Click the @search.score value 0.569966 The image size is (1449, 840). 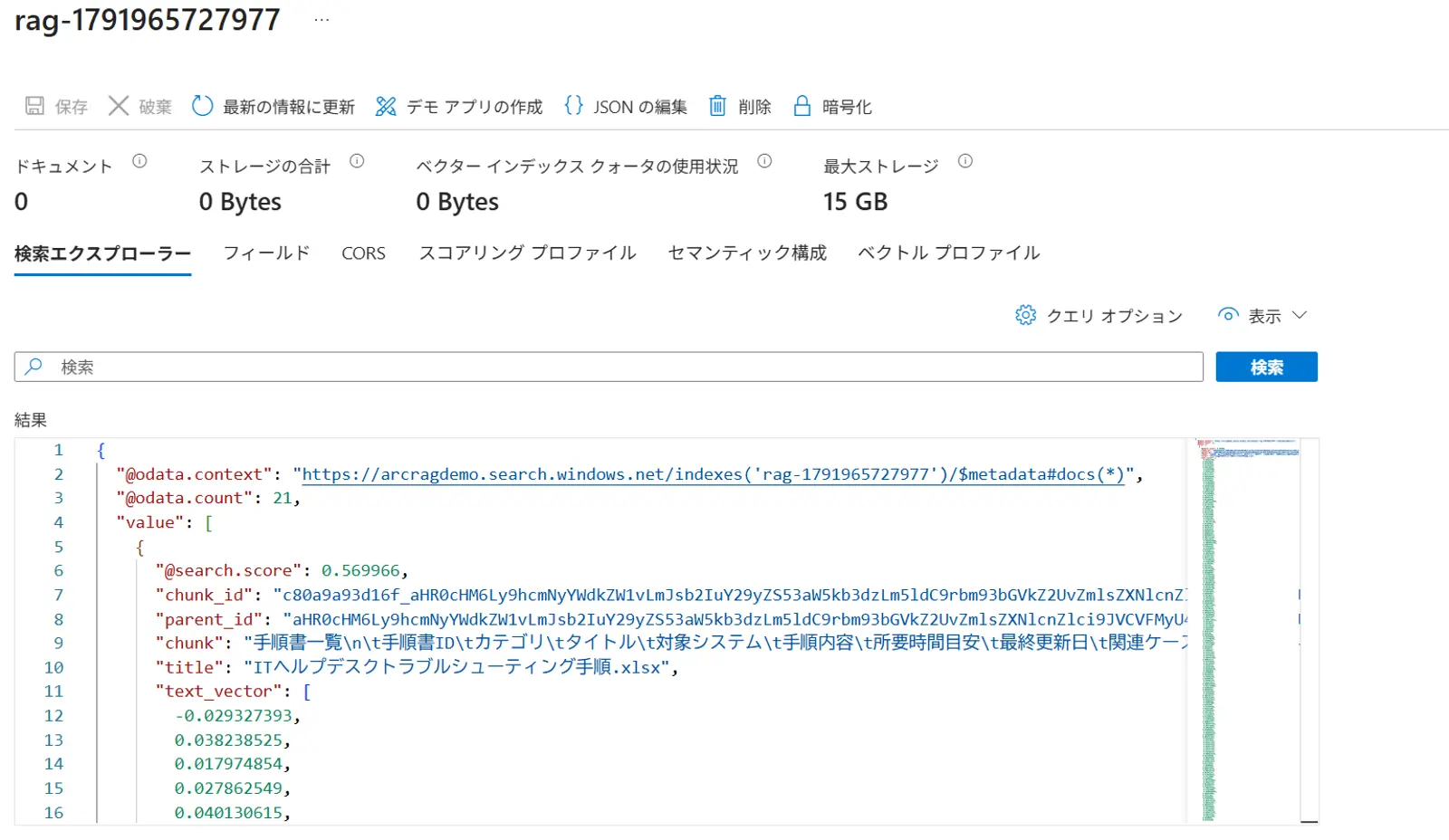360,571
